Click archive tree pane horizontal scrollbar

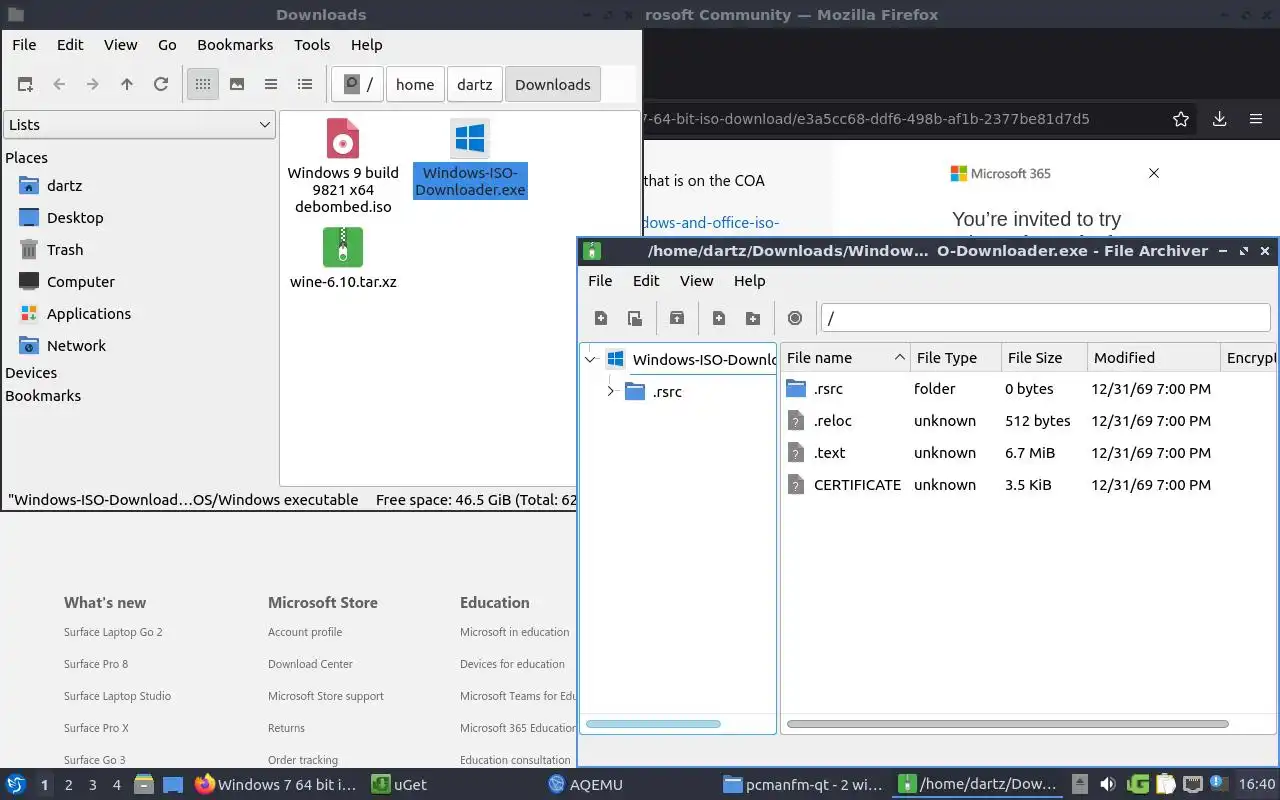pos(653,724)
